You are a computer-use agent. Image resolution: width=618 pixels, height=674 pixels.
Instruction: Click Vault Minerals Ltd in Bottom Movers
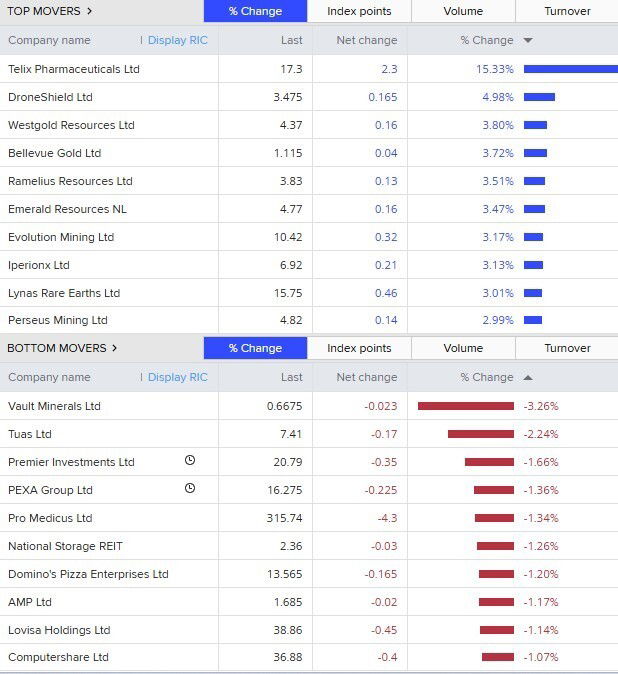(54, 406)
